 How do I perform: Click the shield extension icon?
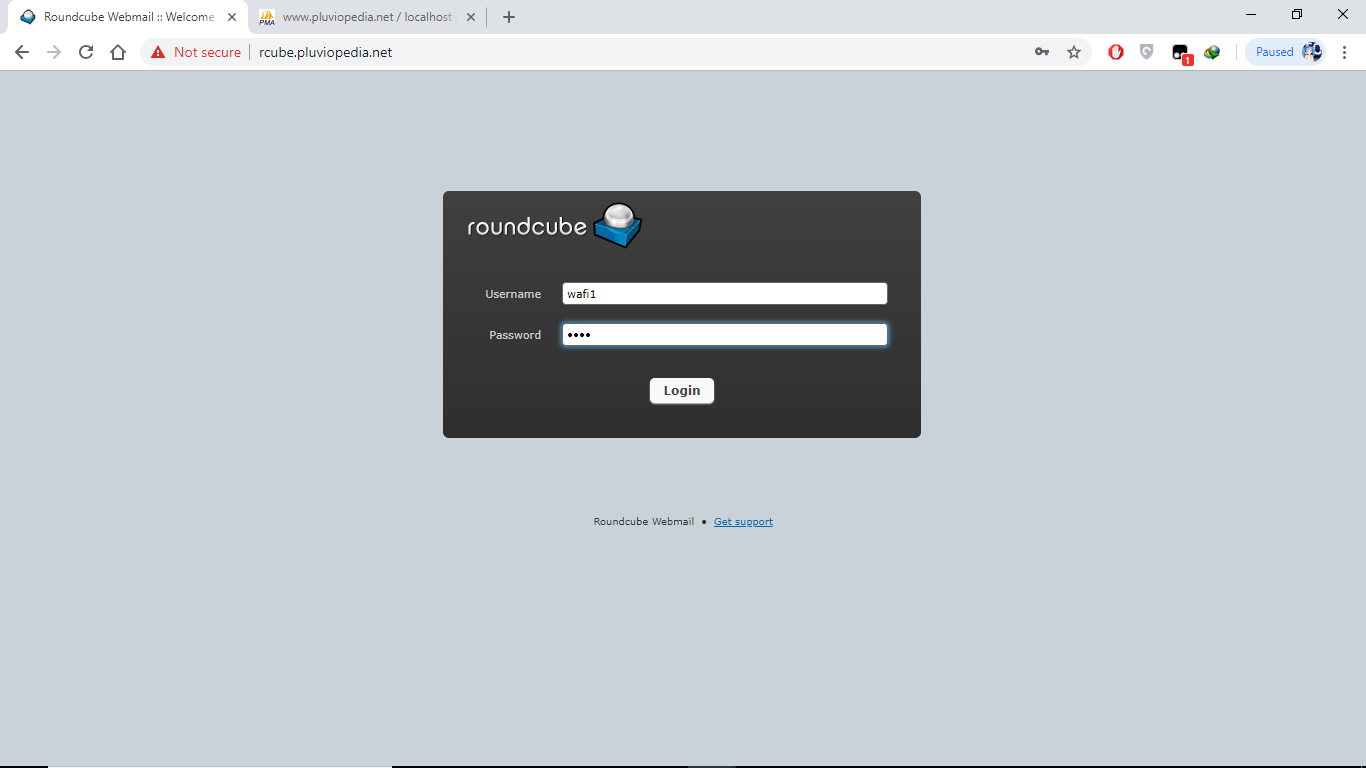[1146, 51]
